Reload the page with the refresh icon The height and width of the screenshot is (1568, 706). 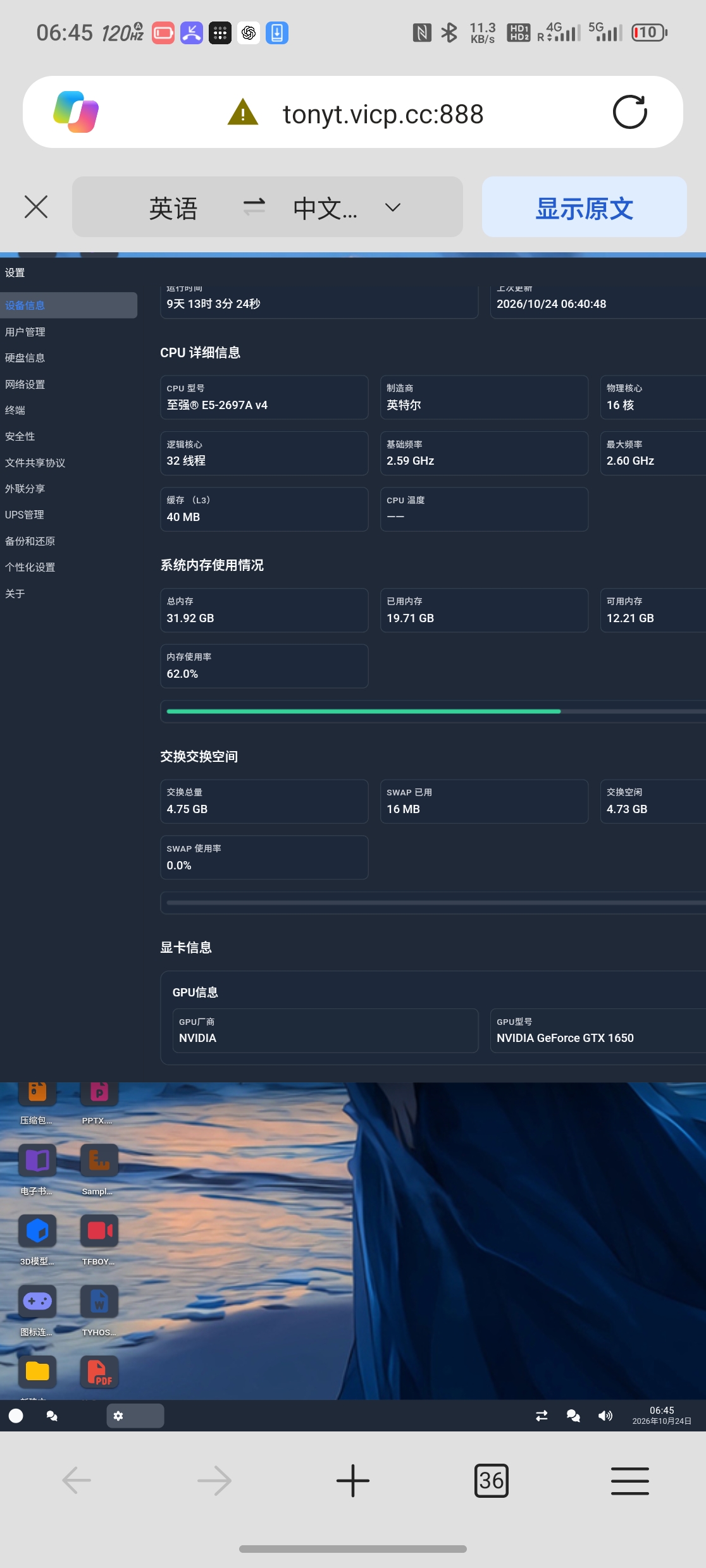629,112
